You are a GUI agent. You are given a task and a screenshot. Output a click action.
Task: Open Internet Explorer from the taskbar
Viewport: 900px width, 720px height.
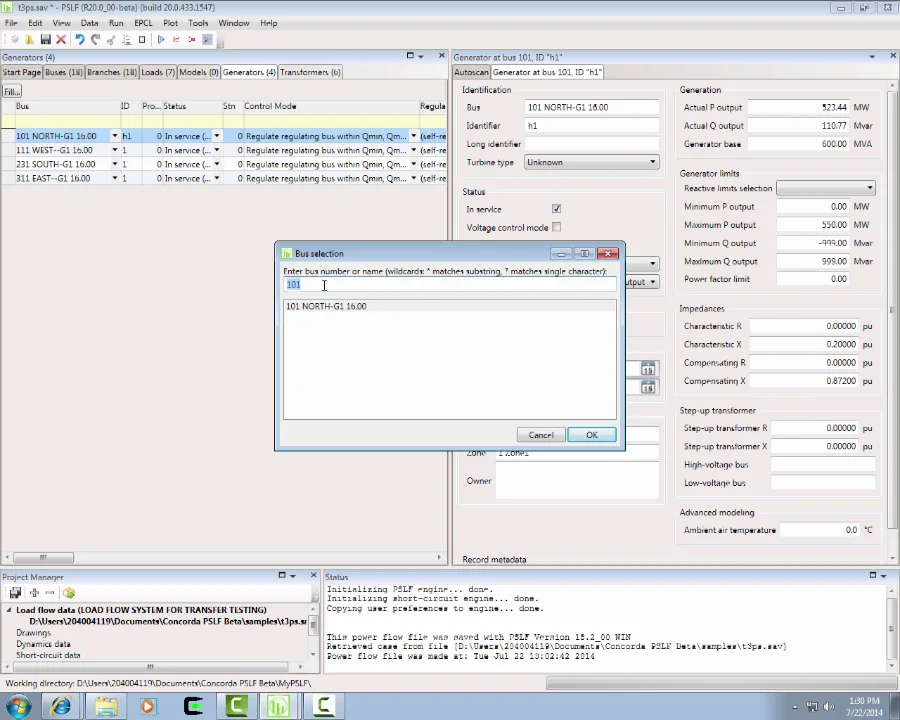(x=61, y=706)
